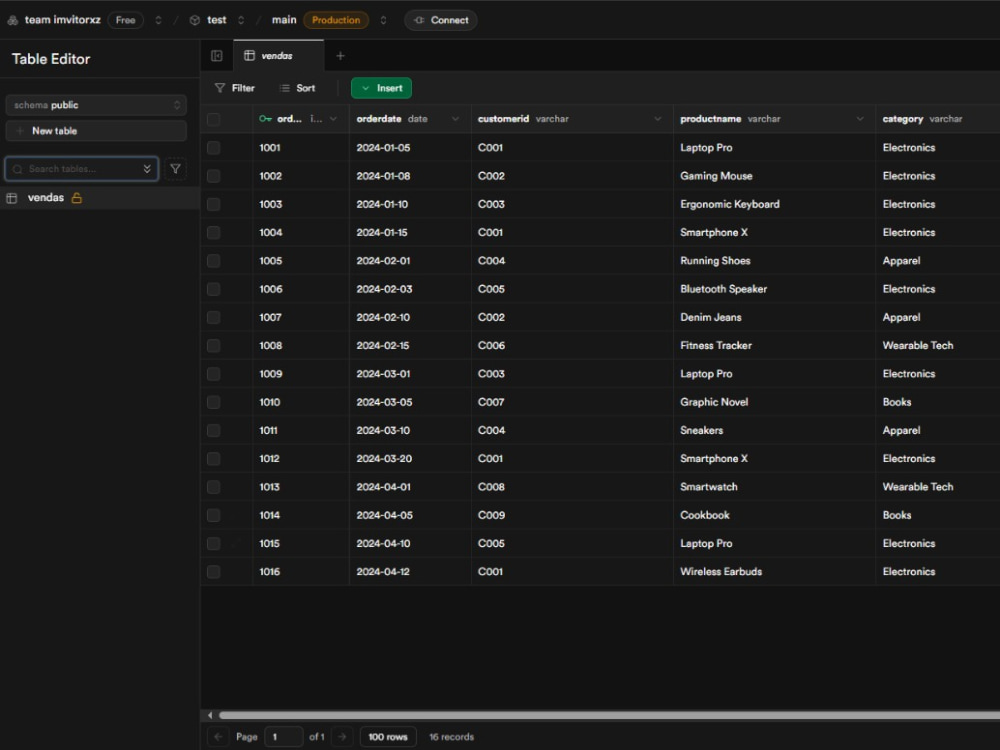Open the orderid column header dropdown arrow
The image size is (1000, 750).
(334, 119)
